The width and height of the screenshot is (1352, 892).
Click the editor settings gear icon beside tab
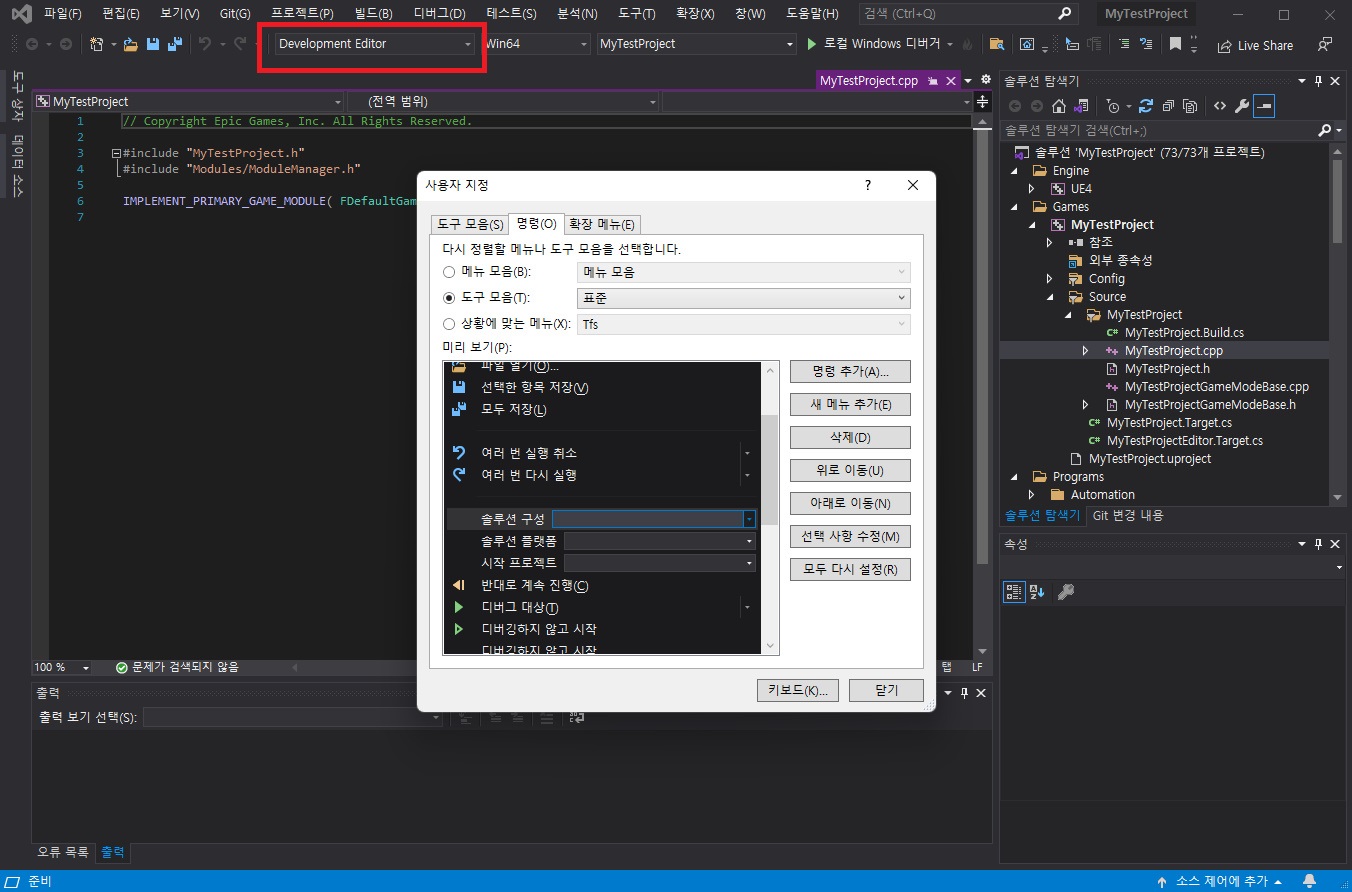point(986,80)
